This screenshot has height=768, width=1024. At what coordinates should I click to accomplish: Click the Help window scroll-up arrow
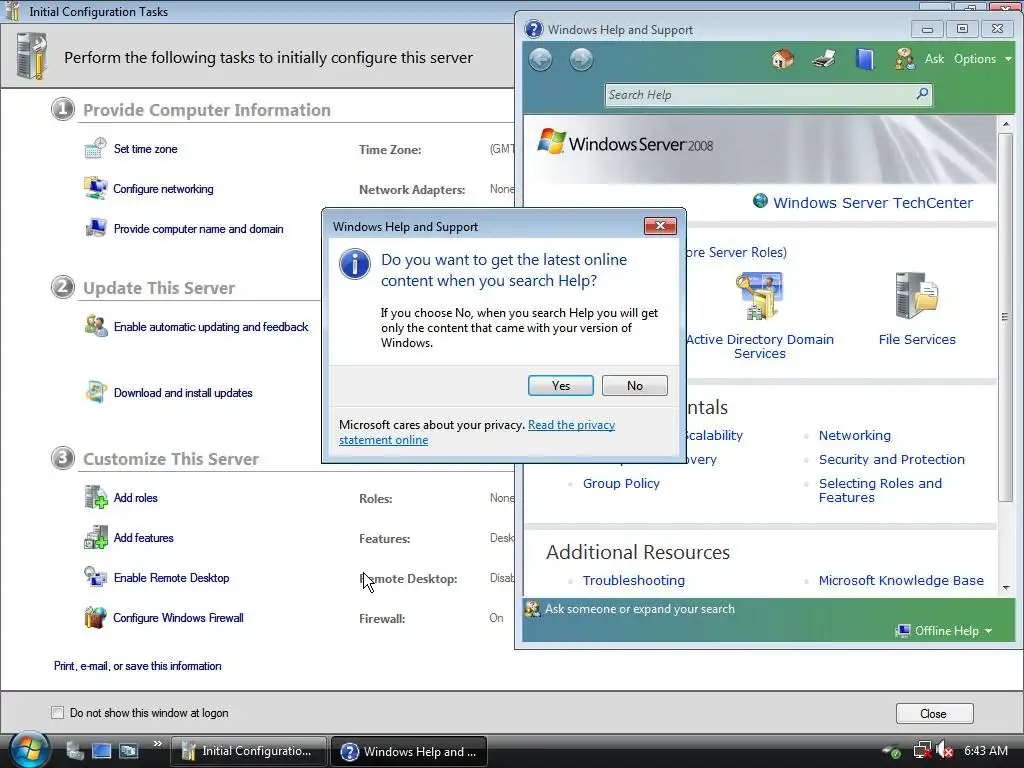tap(1006, 124)
